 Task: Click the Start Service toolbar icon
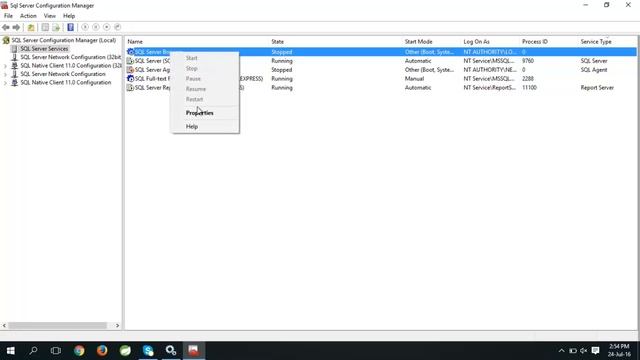[85, 27]
